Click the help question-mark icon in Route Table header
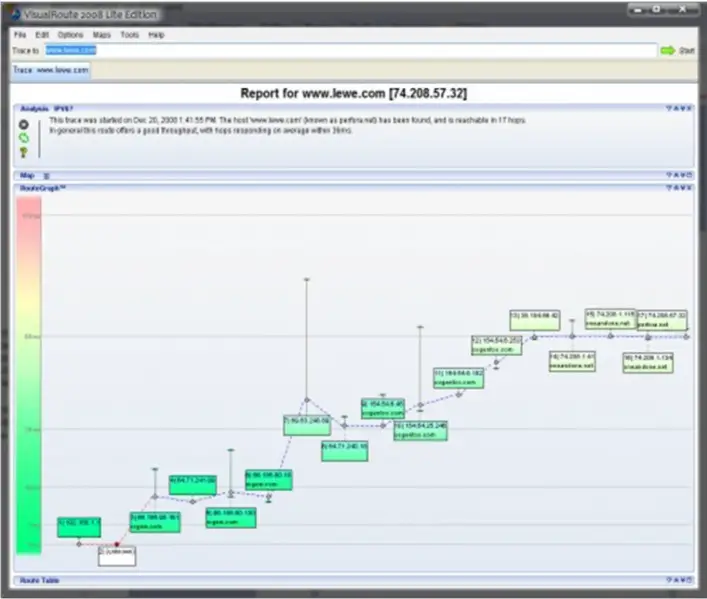The height and width of the screenshot is (599, 707). click(669, 580)
